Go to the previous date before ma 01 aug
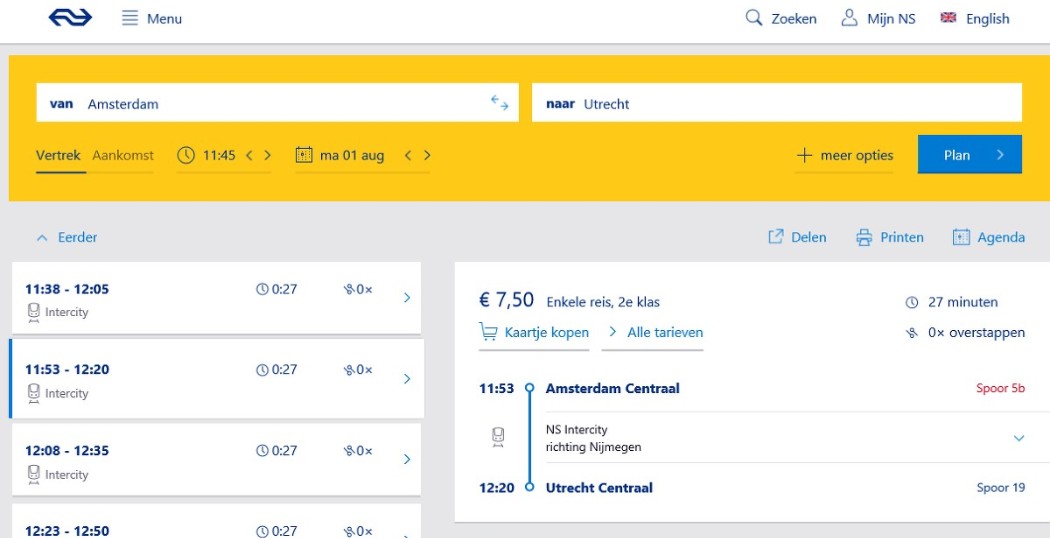 click(x=408, y=155)
